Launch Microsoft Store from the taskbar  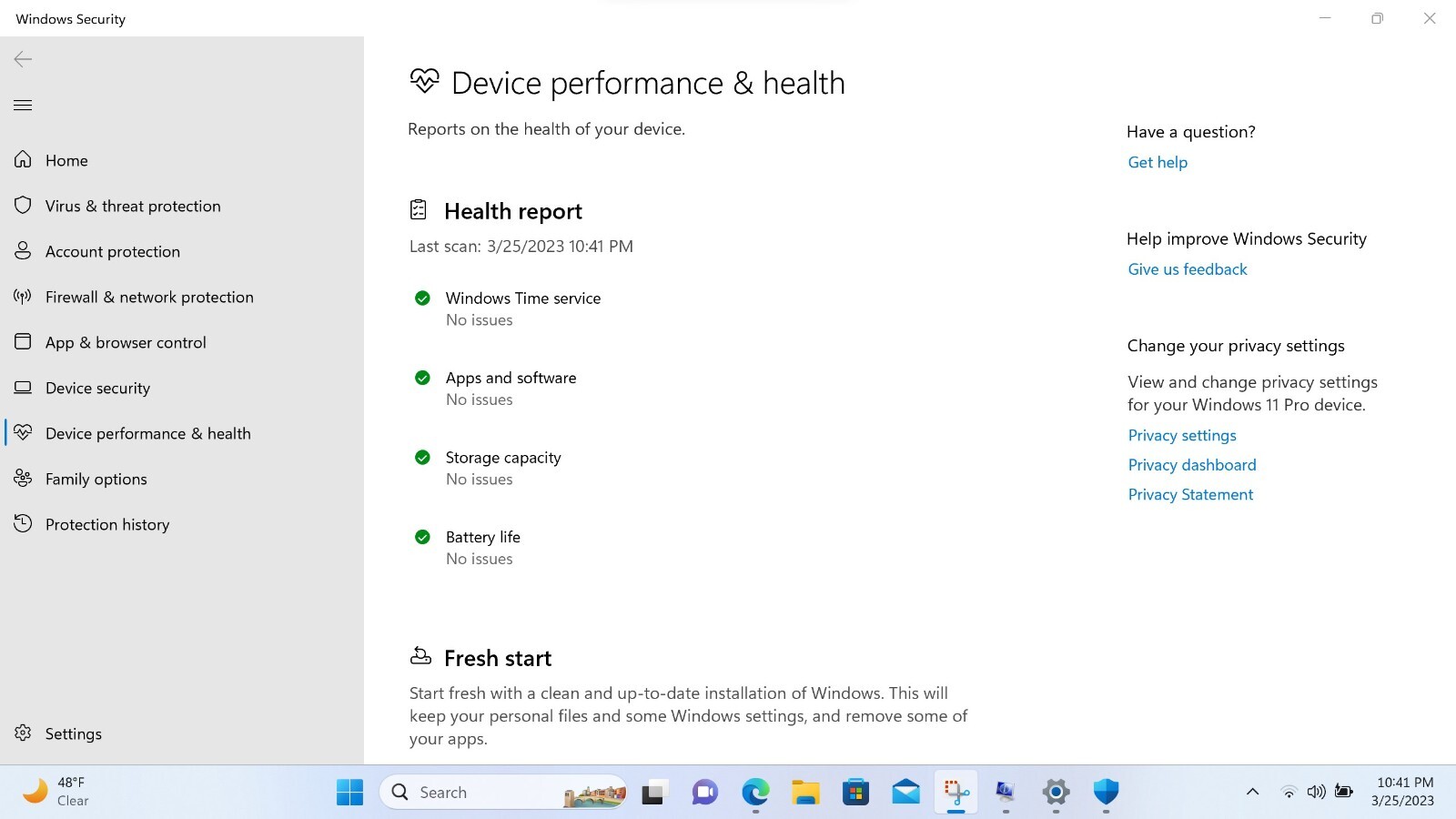click(855, 793)
